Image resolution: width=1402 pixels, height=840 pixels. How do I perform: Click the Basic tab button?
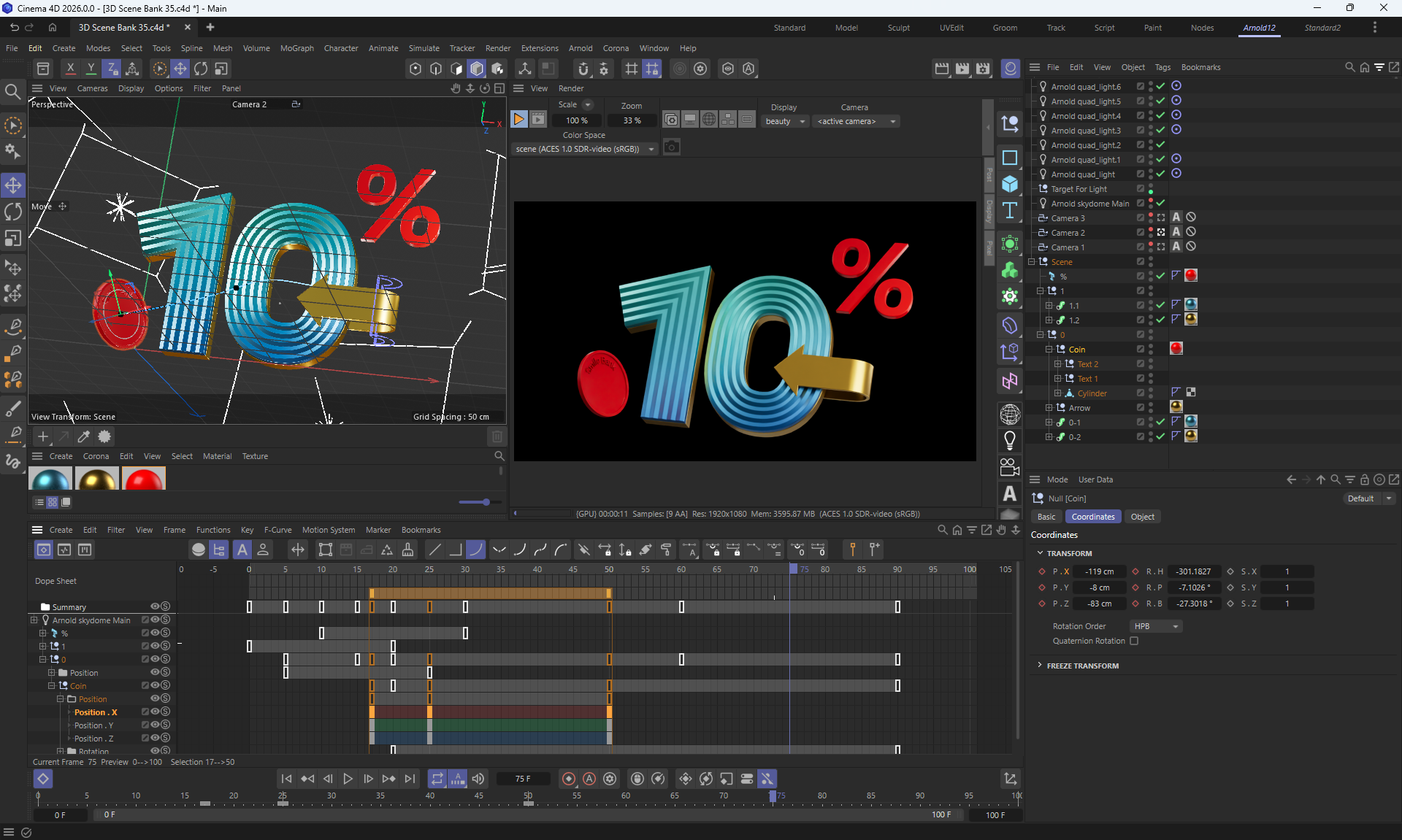(x=1046, y=517)
